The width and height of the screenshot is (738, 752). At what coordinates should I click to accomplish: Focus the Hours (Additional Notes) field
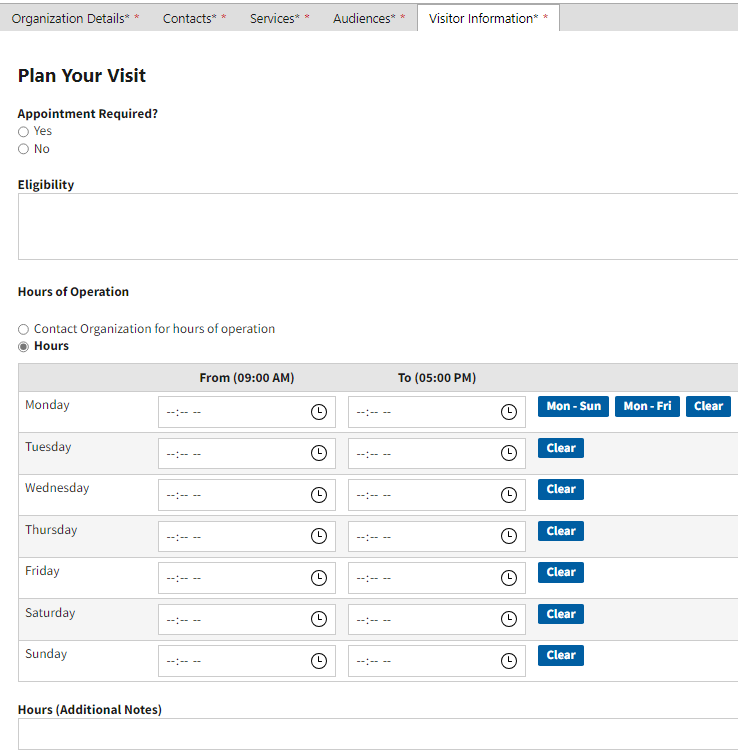[378, 734]
